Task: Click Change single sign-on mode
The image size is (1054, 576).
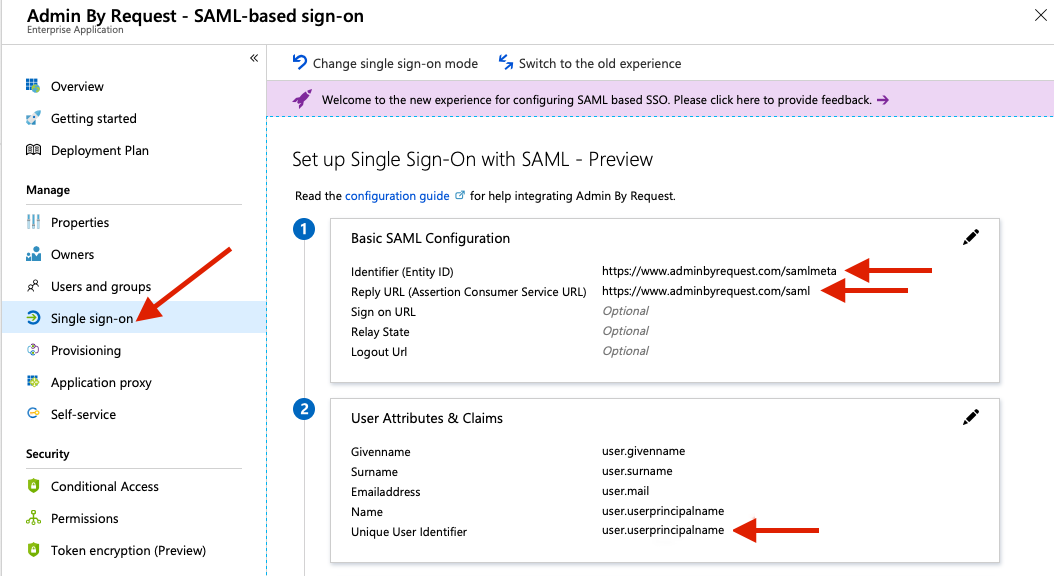Action: pyautogui.click(x=385, y=63)
